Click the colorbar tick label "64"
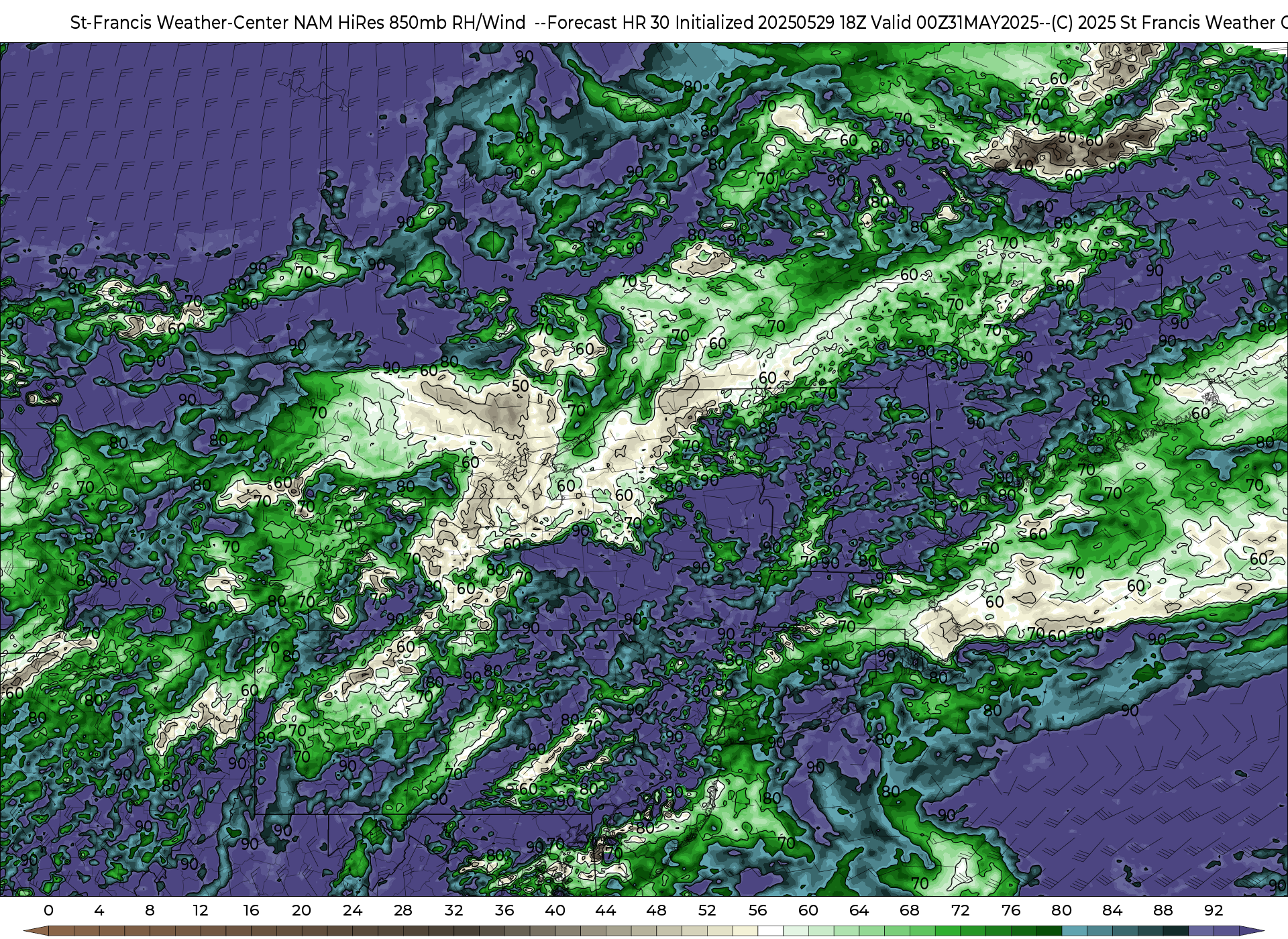Image resolution: width=1288 pixels, height=939 pixels. coord(859,910)
